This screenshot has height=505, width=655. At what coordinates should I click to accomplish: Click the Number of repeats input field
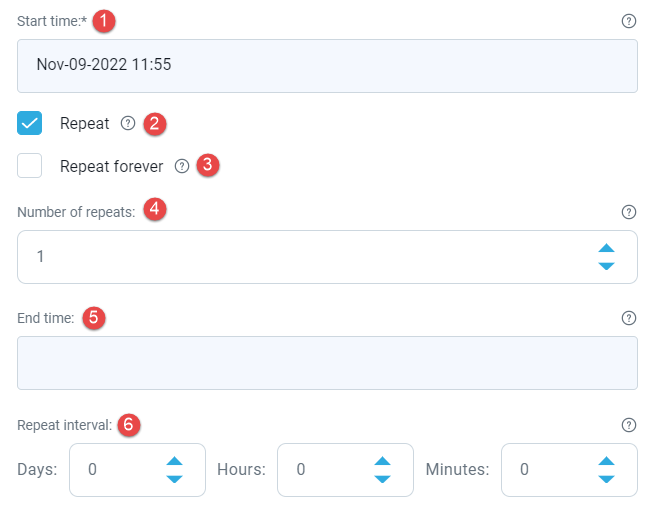[300, 257]
